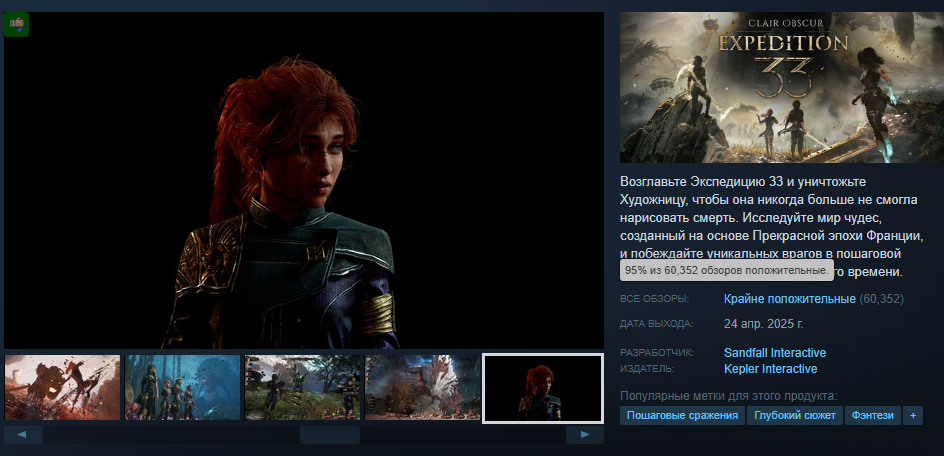The height and width of the screenshot is (456, 944).
Task: Open the monster battle first thumbnail
Action: tap(63, 387)
